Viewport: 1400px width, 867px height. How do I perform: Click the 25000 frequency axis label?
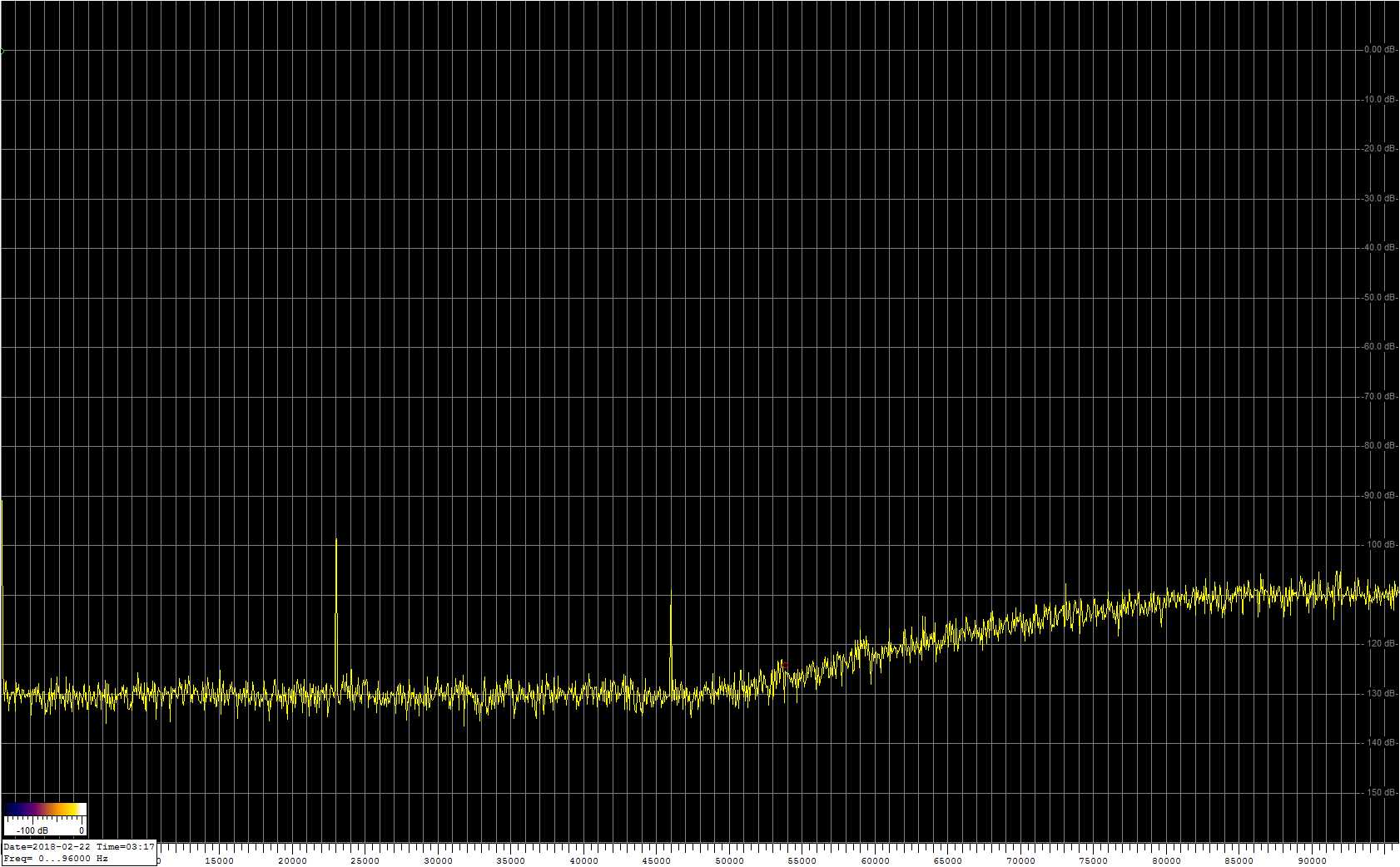(365, 861)
